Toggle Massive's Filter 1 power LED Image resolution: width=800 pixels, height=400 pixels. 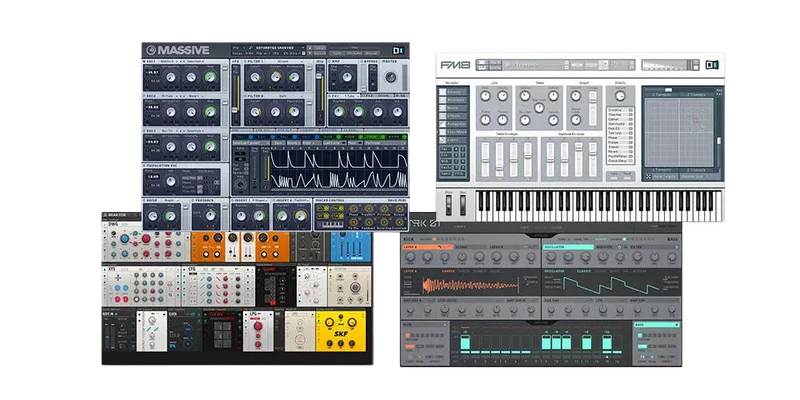(x=245, y=61)
